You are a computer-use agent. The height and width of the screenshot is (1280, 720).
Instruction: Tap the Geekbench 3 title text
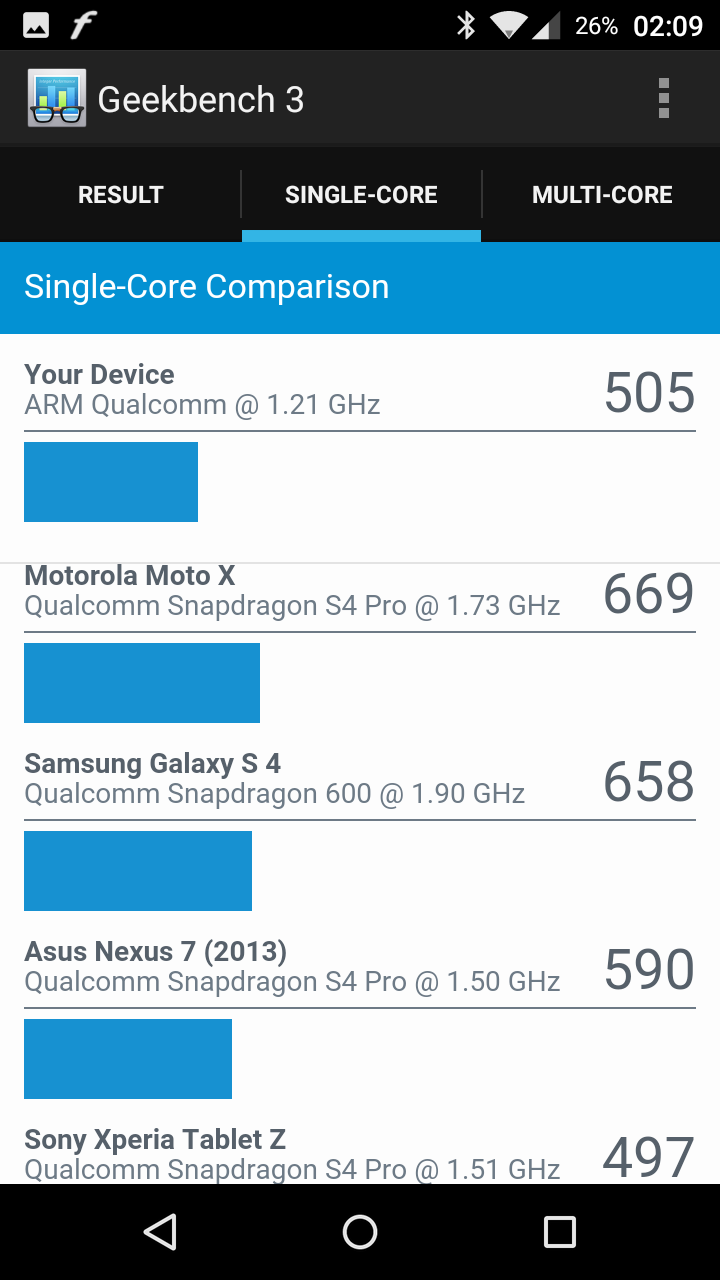201,100
